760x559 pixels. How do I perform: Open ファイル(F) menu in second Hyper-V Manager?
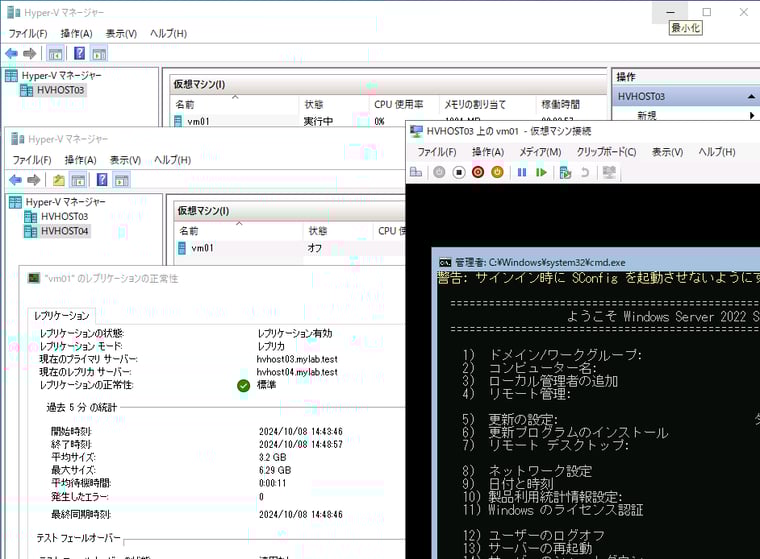click(32, 160)
